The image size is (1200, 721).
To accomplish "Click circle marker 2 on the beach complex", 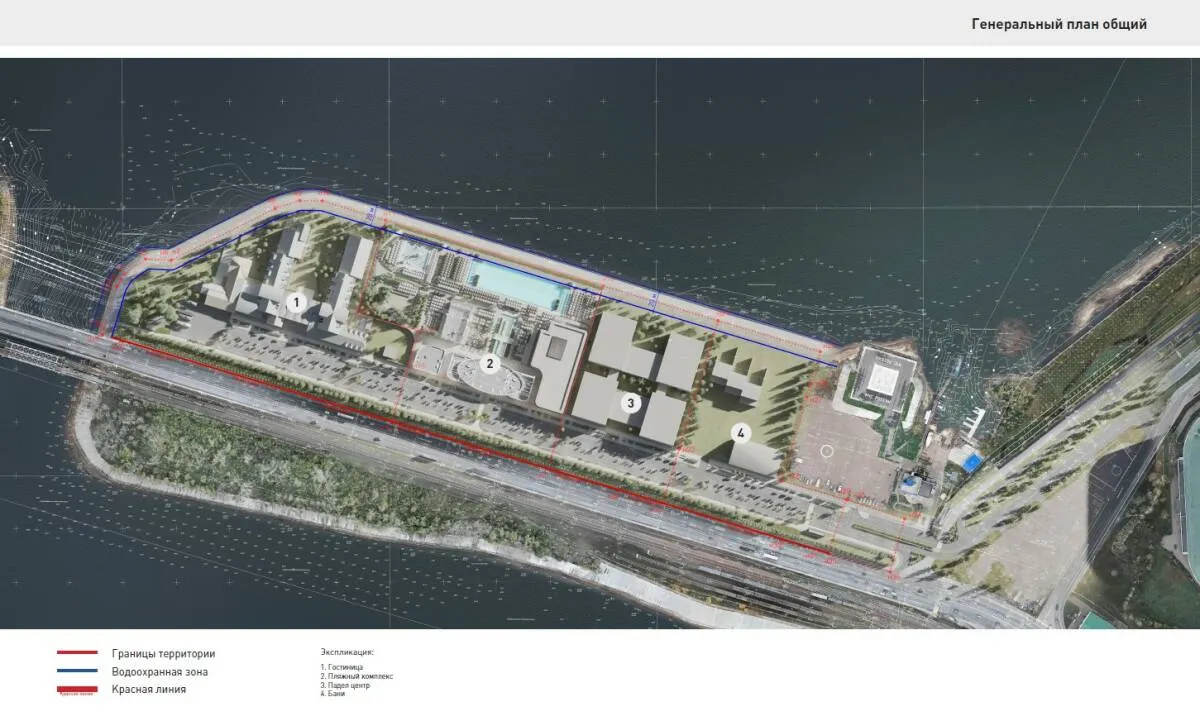I will tap(490, 363).
